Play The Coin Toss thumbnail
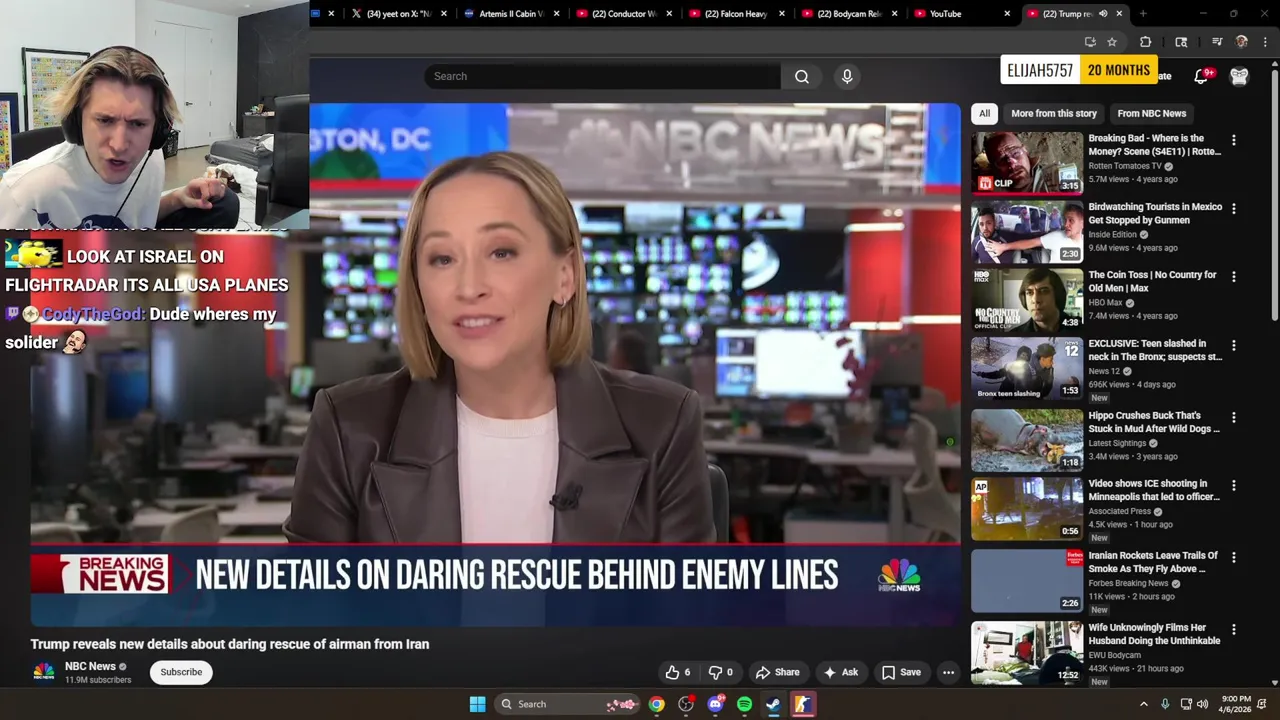The height and width of the screenshot is (720, 1280). [x=1027, y=299]
